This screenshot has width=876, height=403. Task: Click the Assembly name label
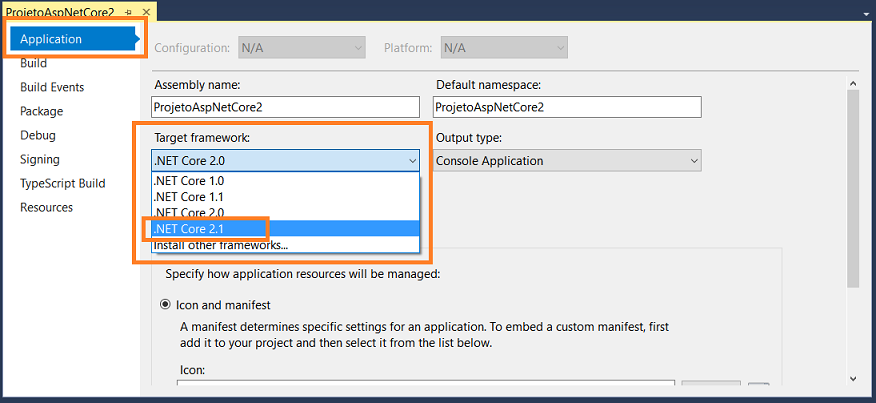[197, 85]
